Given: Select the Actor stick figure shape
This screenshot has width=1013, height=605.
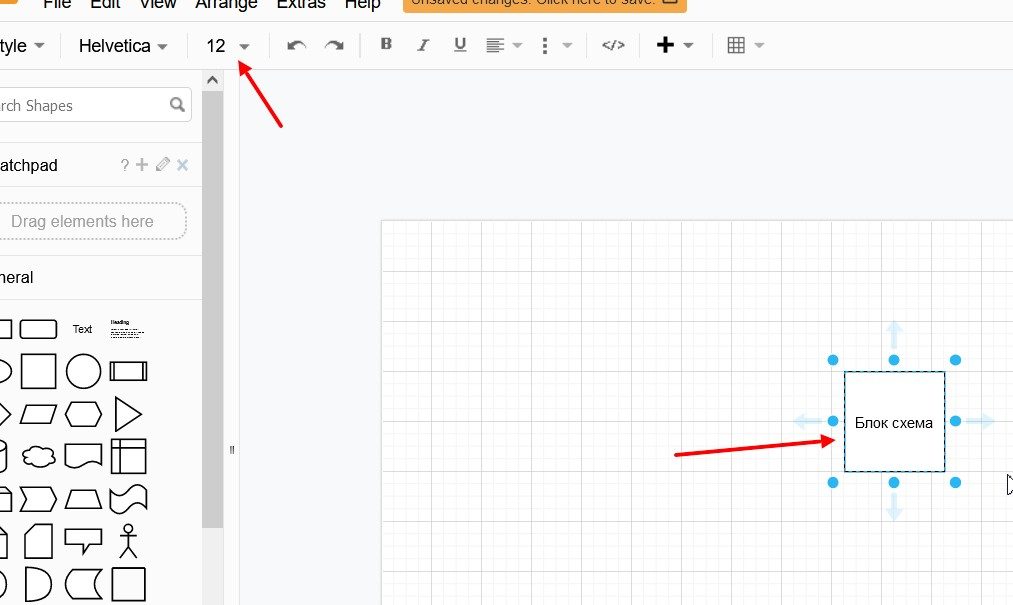Looking at the screenshot, I should (x=128, y=540).
